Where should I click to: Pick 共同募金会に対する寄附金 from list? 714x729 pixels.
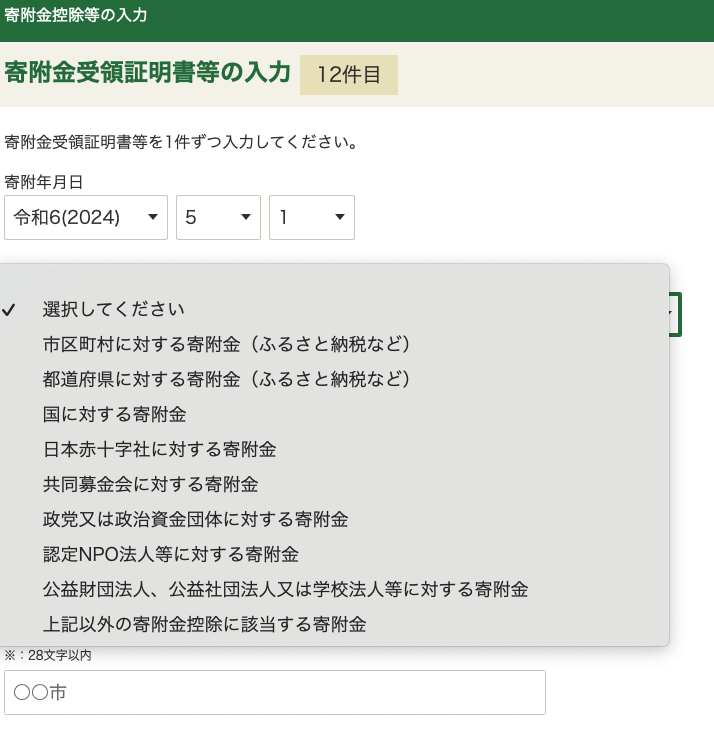tap(150, 485)
